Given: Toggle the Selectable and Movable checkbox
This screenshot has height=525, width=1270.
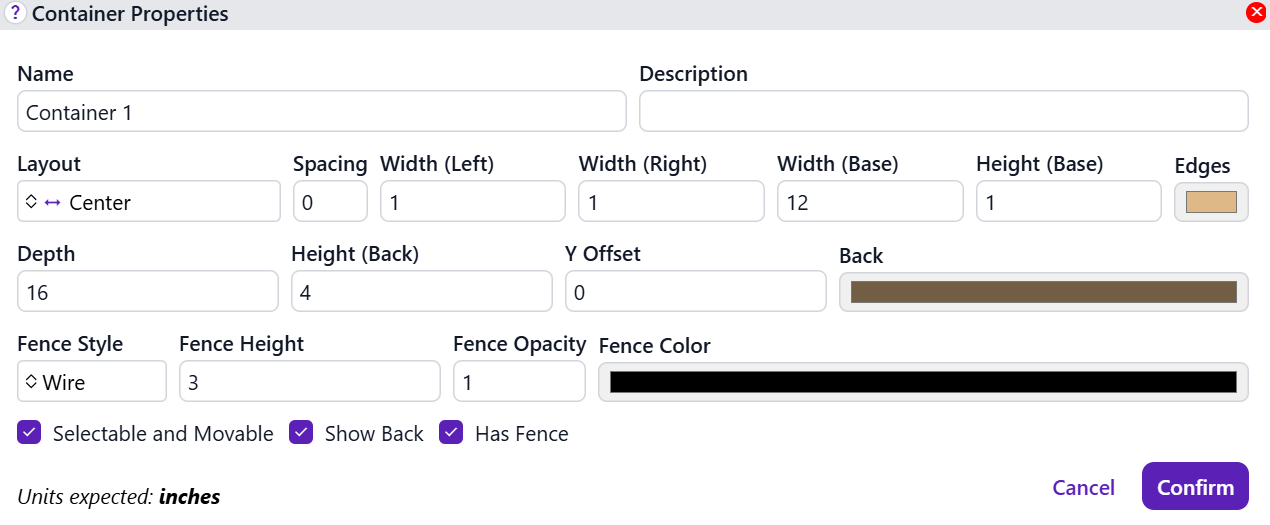Looking at the screenshot, I should 30,433.
